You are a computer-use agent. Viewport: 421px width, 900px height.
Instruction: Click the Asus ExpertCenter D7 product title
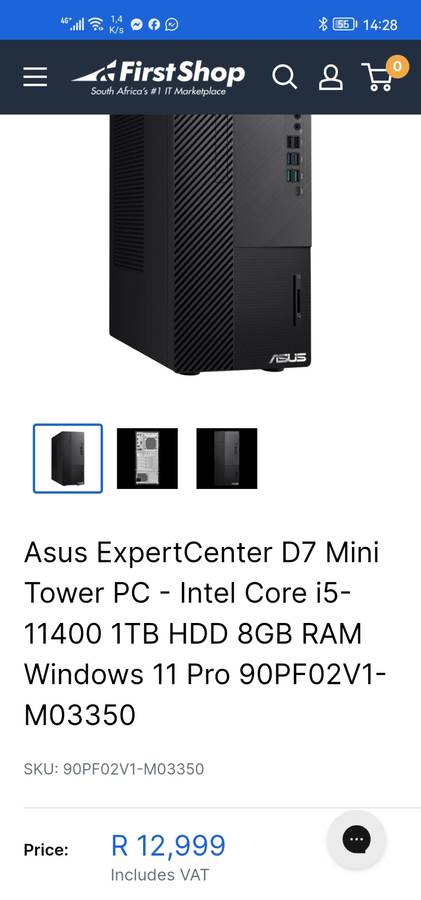click(204, 634)
